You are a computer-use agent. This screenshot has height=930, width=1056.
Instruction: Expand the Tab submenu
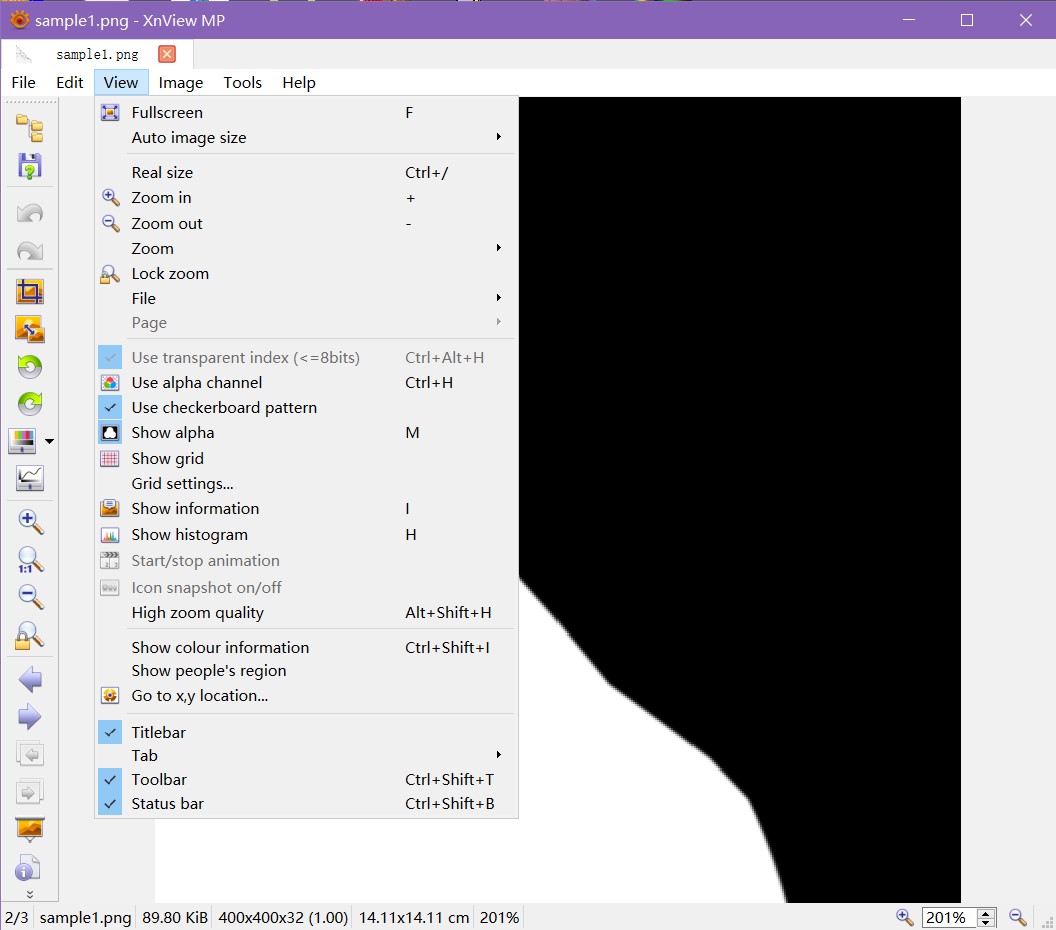tap(306, 756)
